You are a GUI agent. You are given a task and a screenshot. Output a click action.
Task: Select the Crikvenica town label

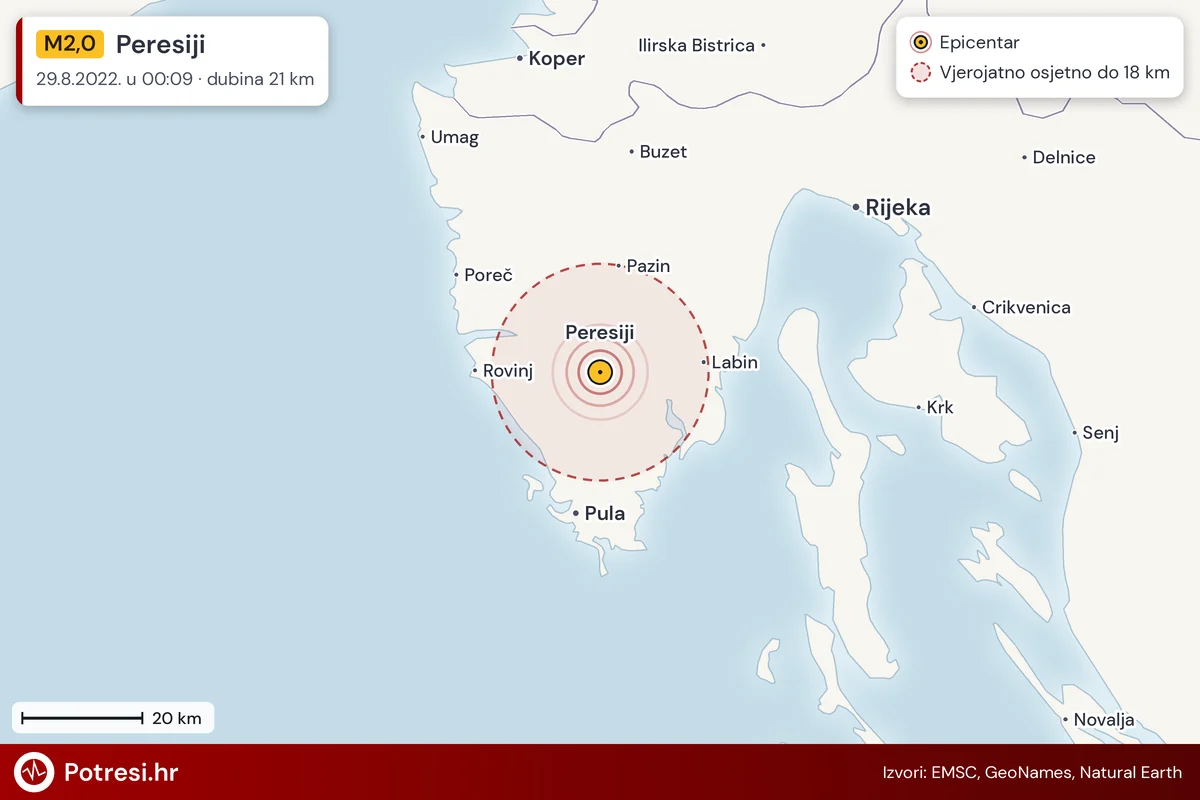[x=1026, y=307]
